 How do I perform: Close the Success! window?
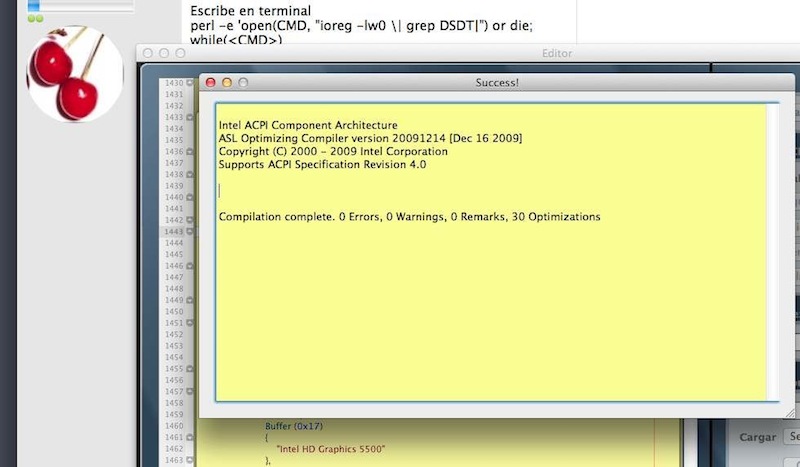(x=210, y=82)
